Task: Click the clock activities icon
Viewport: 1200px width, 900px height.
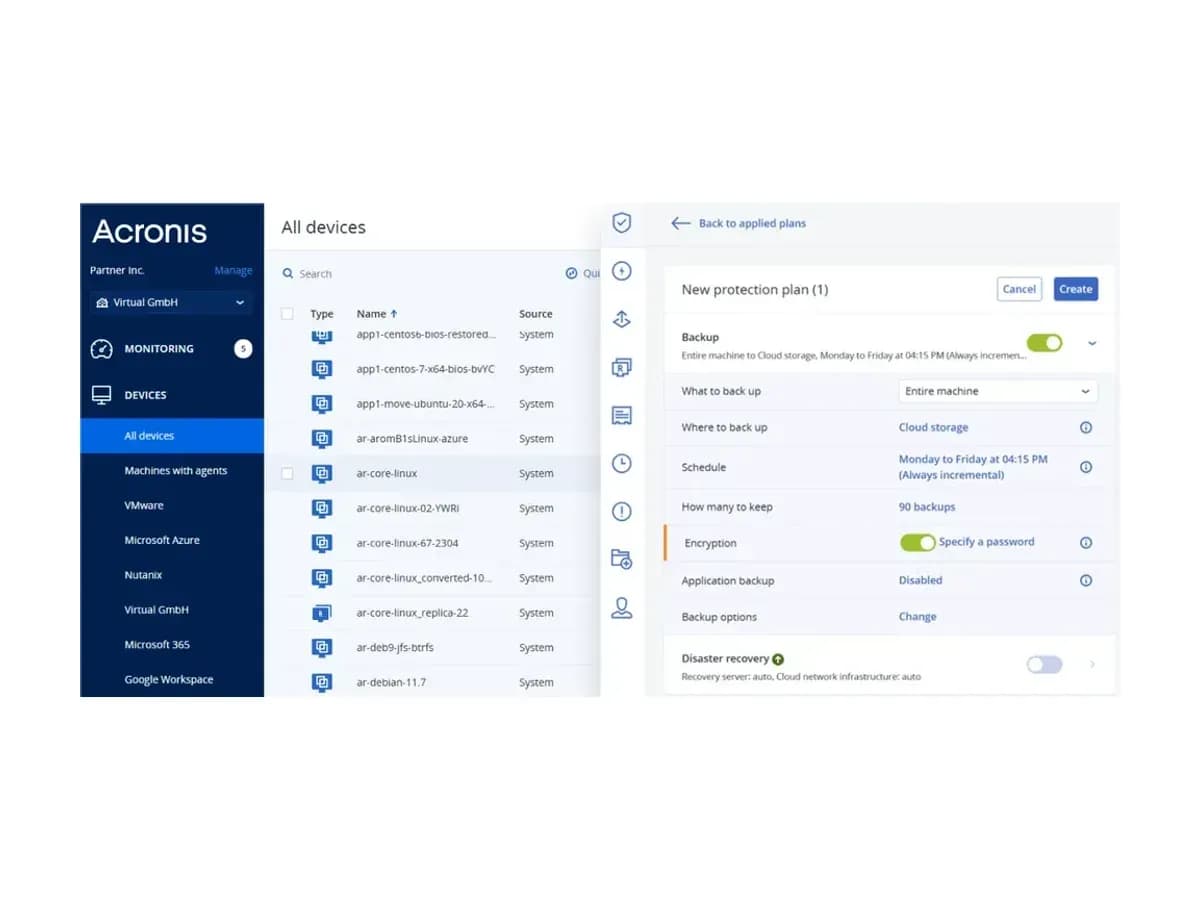Action: [622, 463]
